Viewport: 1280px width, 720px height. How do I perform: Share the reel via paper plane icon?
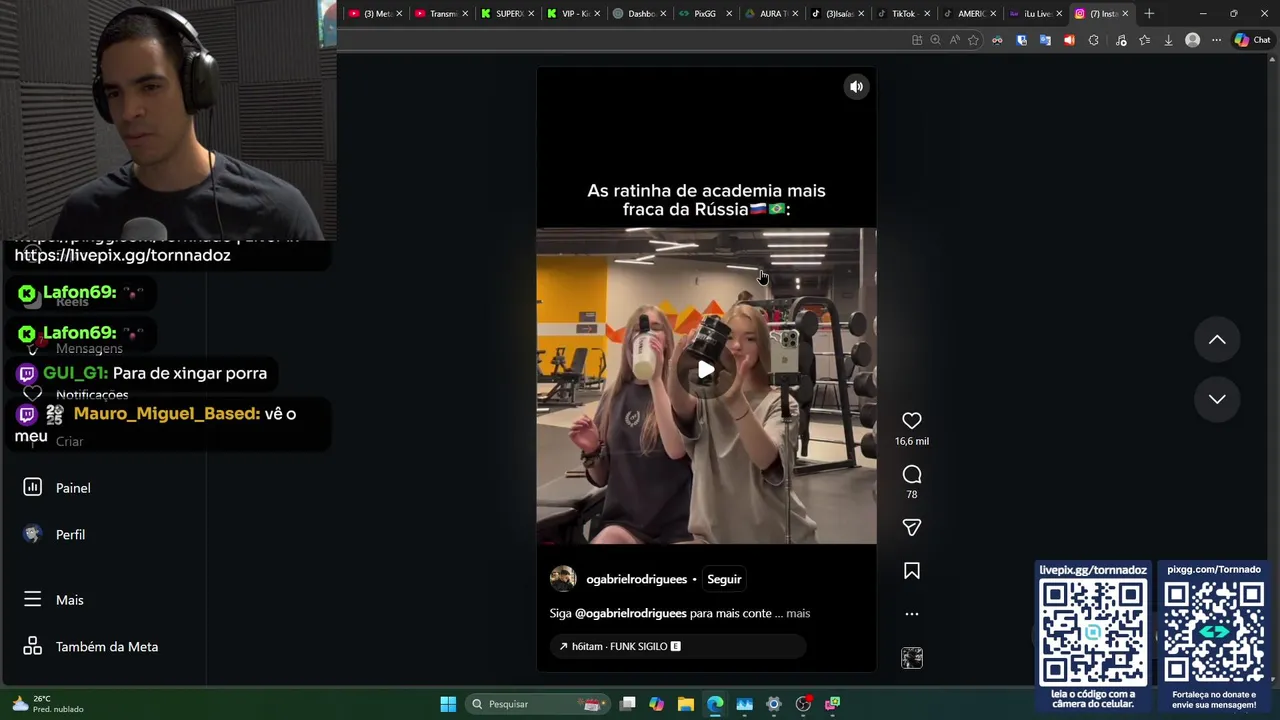tap(911, 527)
